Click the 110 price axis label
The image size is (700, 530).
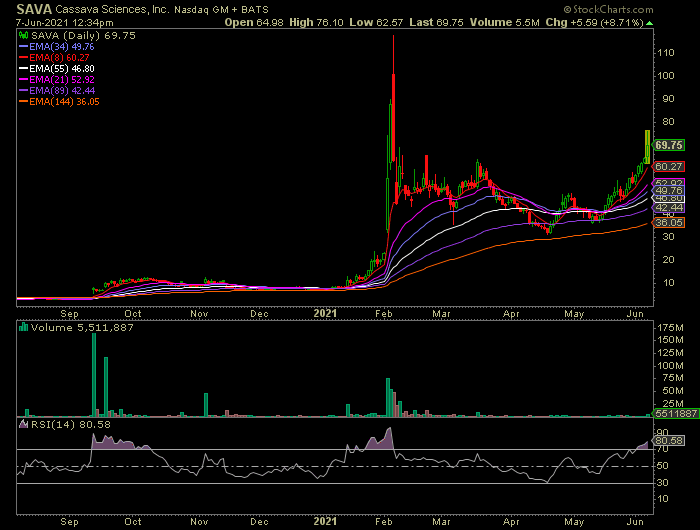[x=666, y=53]
